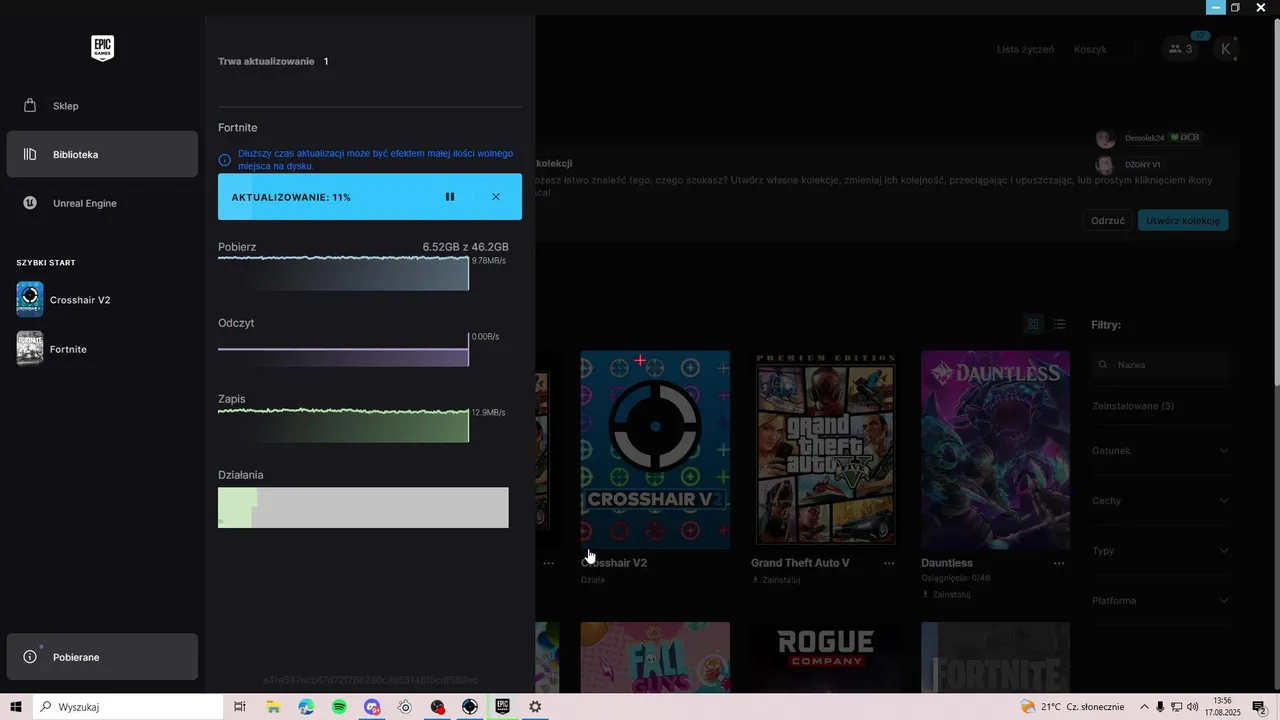The width and height of the screenshot is (1280, 720).
Task: Open the Crosshair V2 taskbar icon
Action: click(470, 707)
